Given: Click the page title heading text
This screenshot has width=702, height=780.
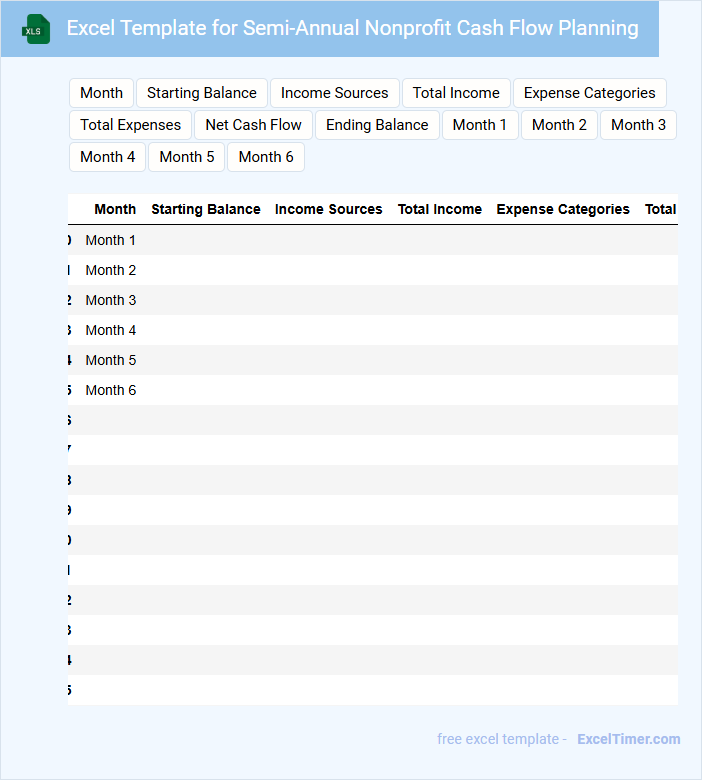Looking at the screenshot, I should click(x=353, y=28).
